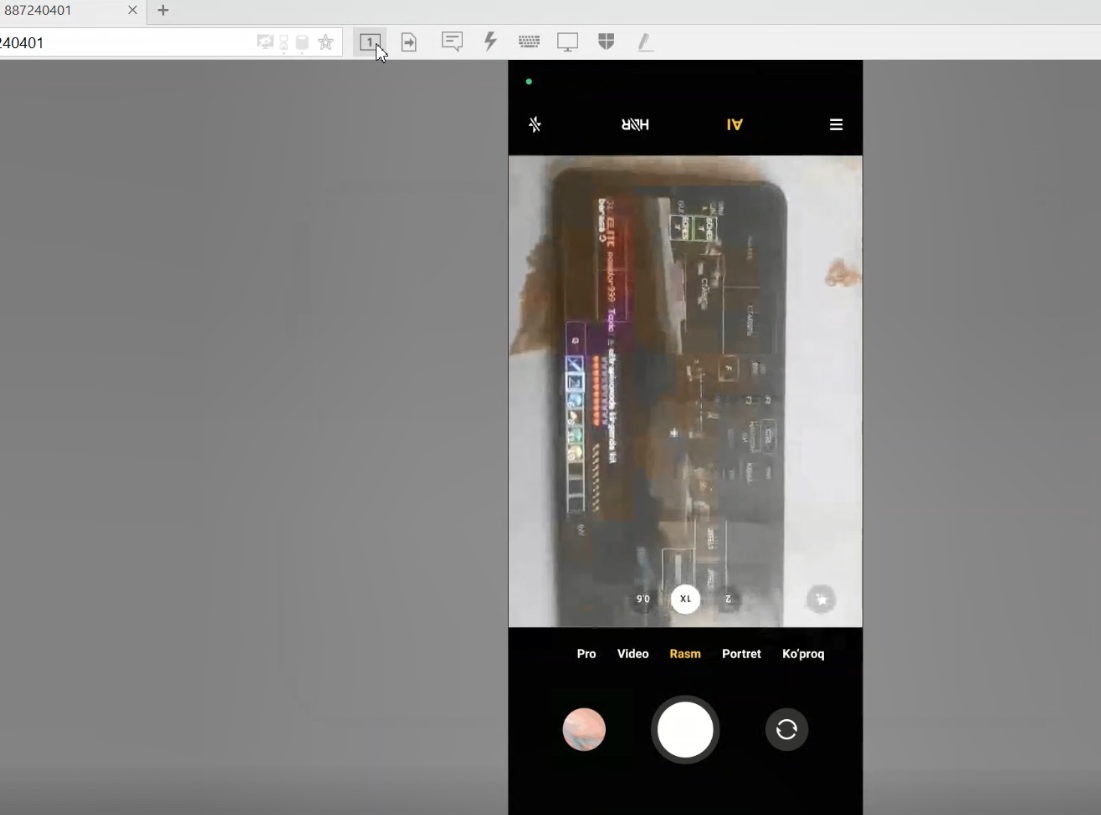The width and height of the screenshot is (1101, 815).
Task: Open a new session tab
Action: pyautogui.click(x=163, y=10)
